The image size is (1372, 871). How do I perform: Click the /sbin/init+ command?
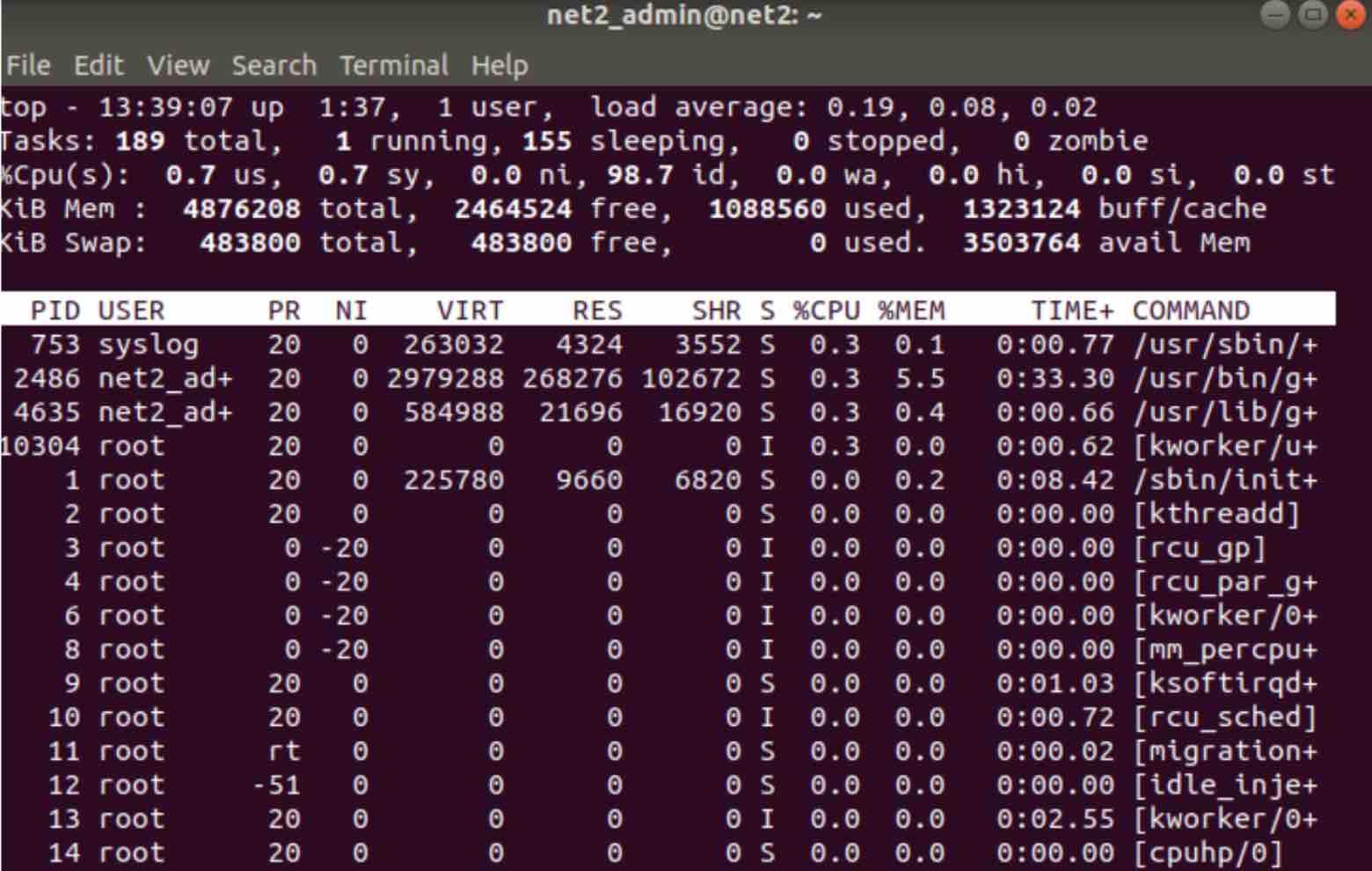pos(1225,480)
